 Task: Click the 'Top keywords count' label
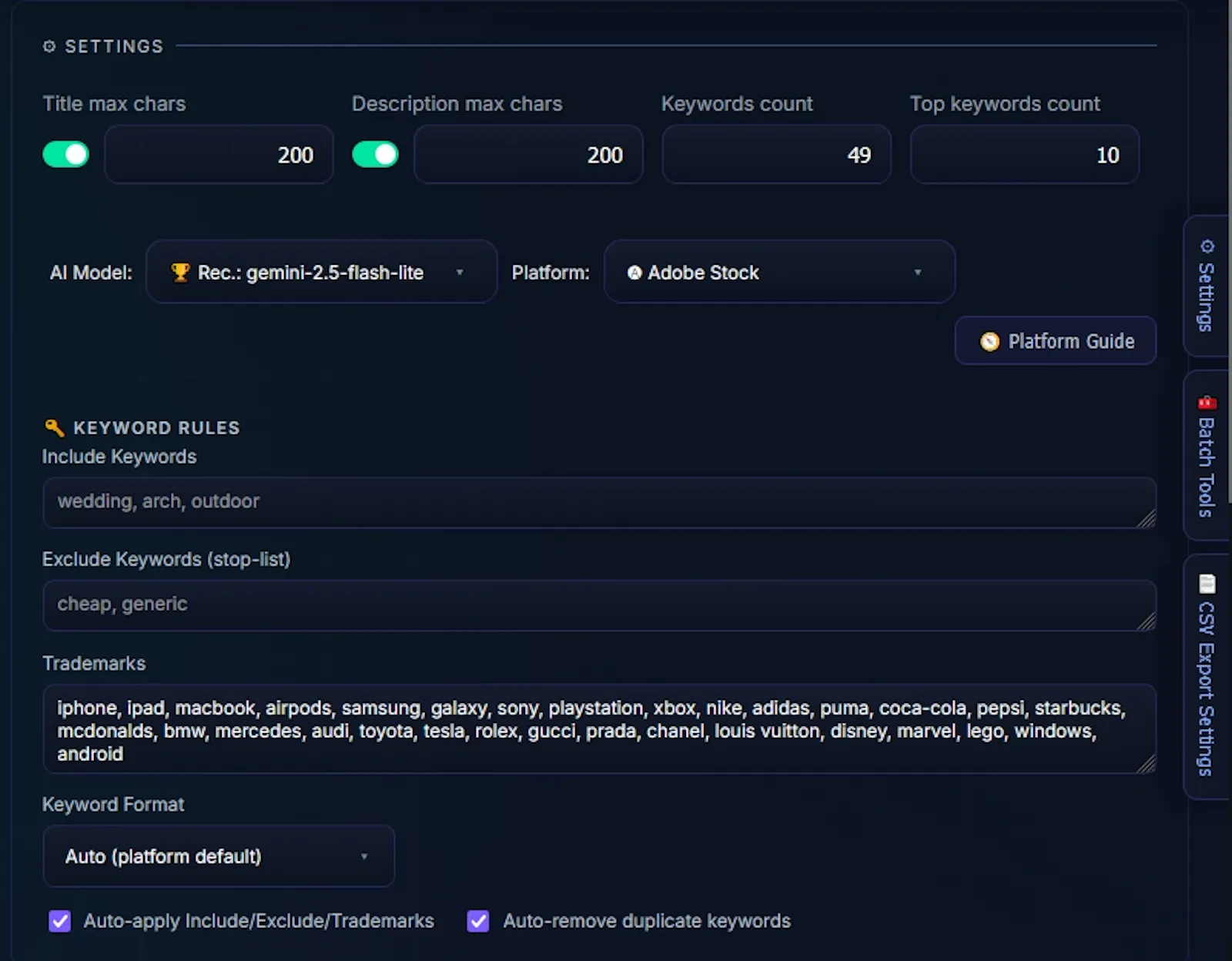1005,103
